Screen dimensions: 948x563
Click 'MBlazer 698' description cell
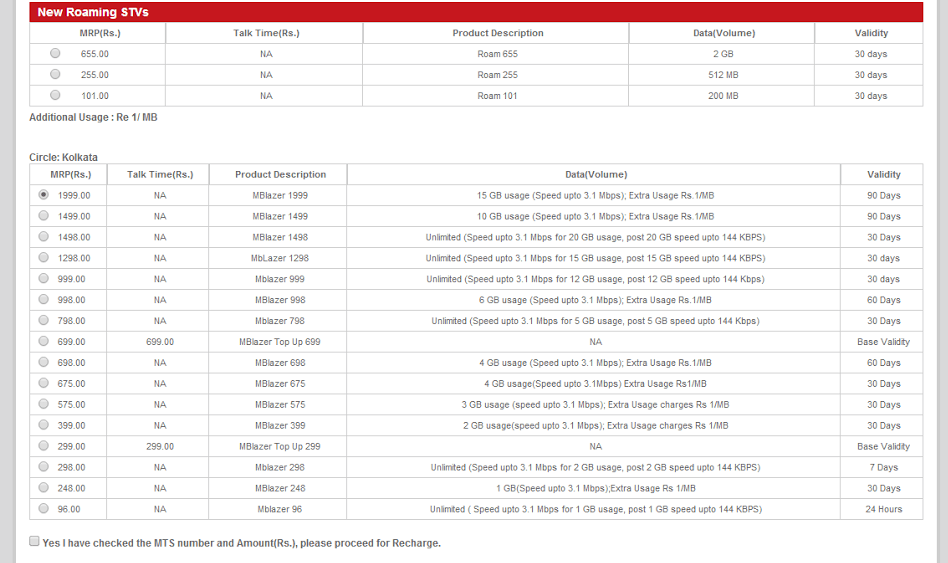pyautogui.click(x=280, y=363)
